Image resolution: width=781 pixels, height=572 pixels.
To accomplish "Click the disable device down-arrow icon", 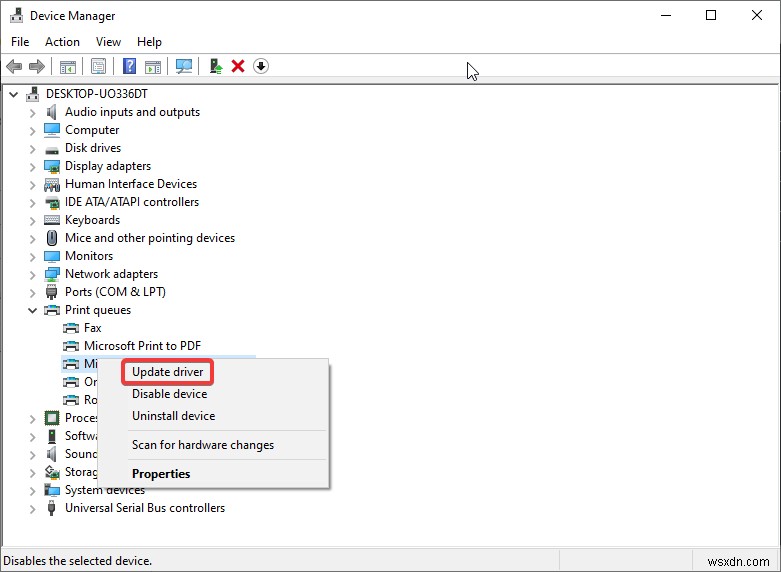I will pyautogui.click(x=261, y=66).
